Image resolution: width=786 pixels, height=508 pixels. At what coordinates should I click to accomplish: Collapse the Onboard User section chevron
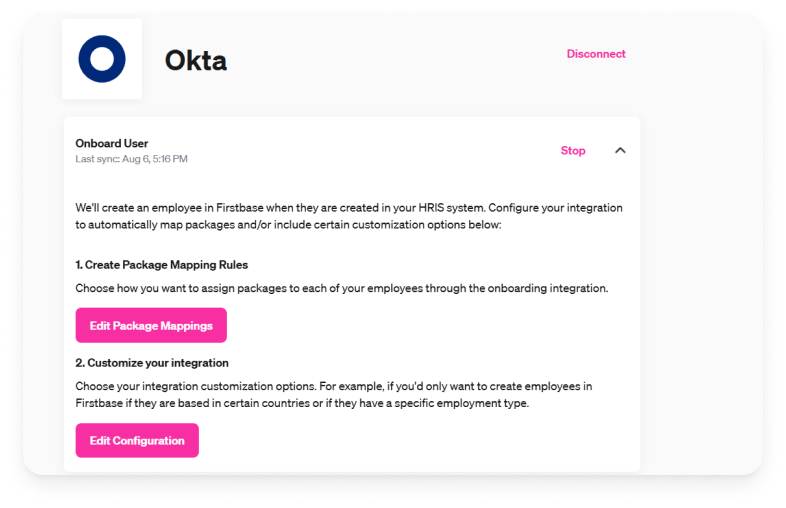coord(620,151)
